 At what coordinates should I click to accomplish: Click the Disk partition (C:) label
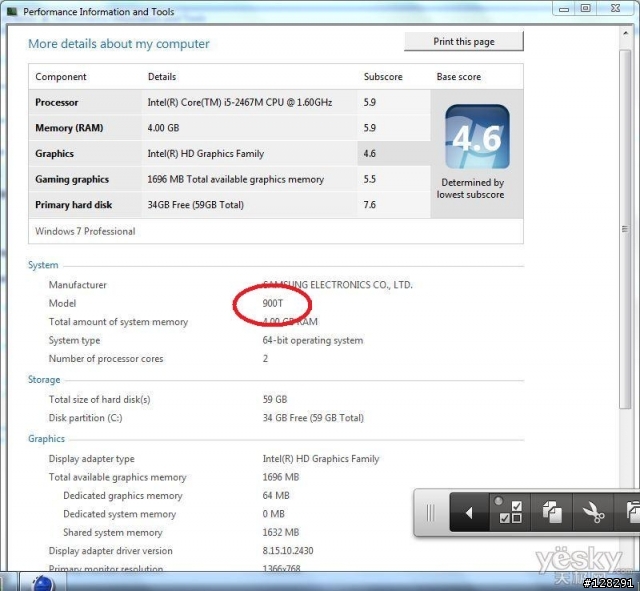click(x=85, y=418)
